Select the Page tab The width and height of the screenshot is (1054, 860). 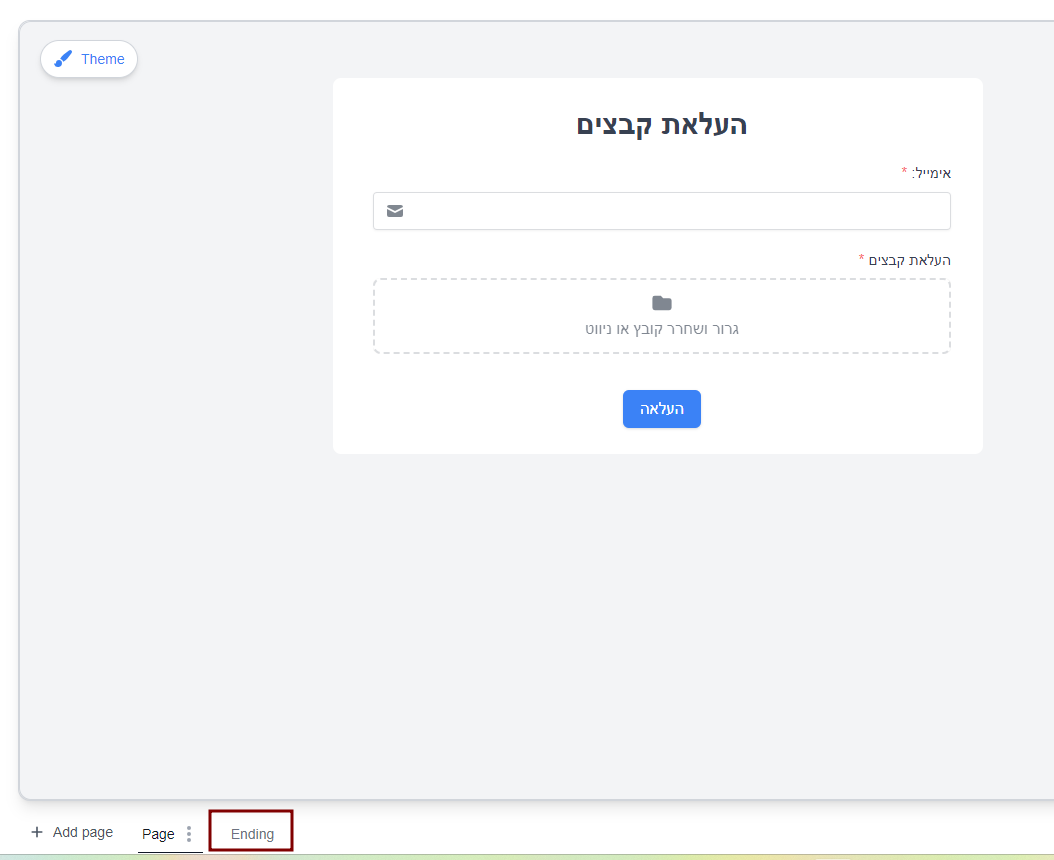(159, 834)
